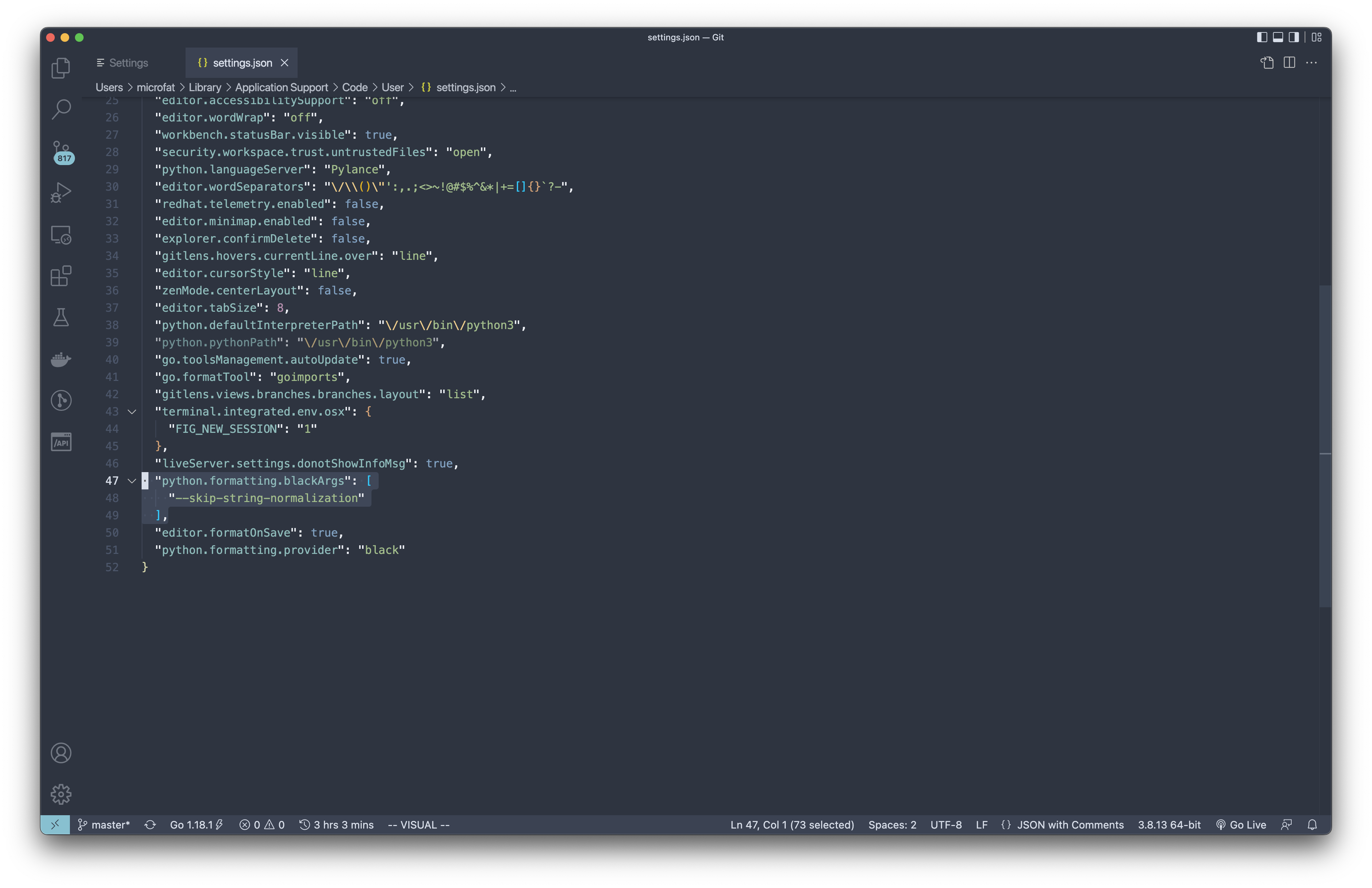The height and width of the screenshot is (888, 1372).
Task: Collapse the terminal.integrated.env.osx block on line 43
Action: (x=132, y=412)
